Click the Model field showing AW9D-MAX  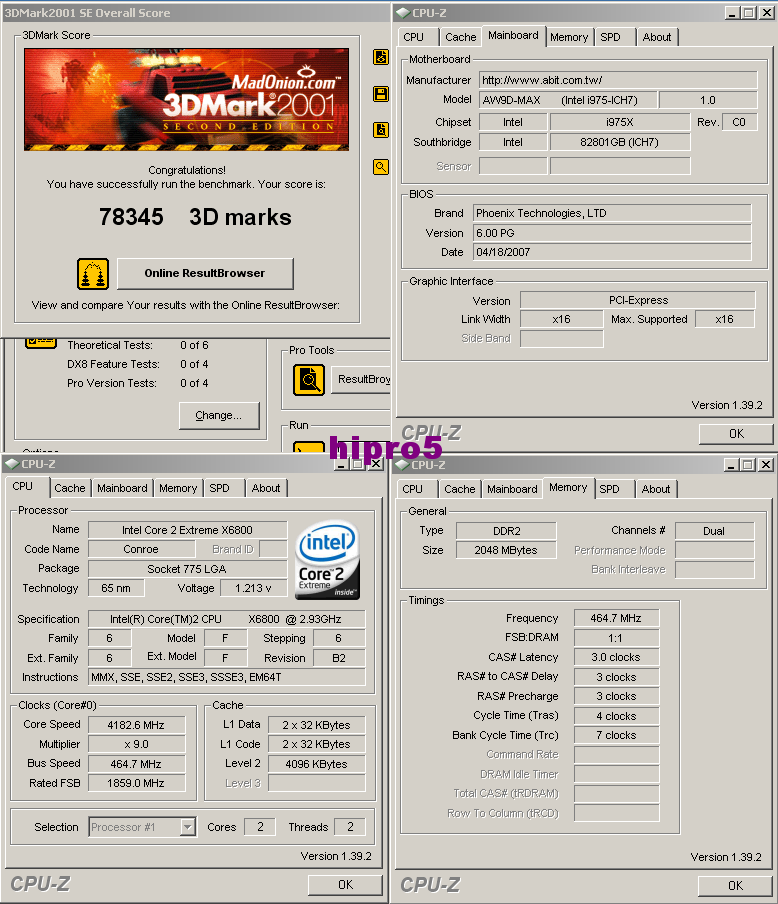(x=568, y=100)
